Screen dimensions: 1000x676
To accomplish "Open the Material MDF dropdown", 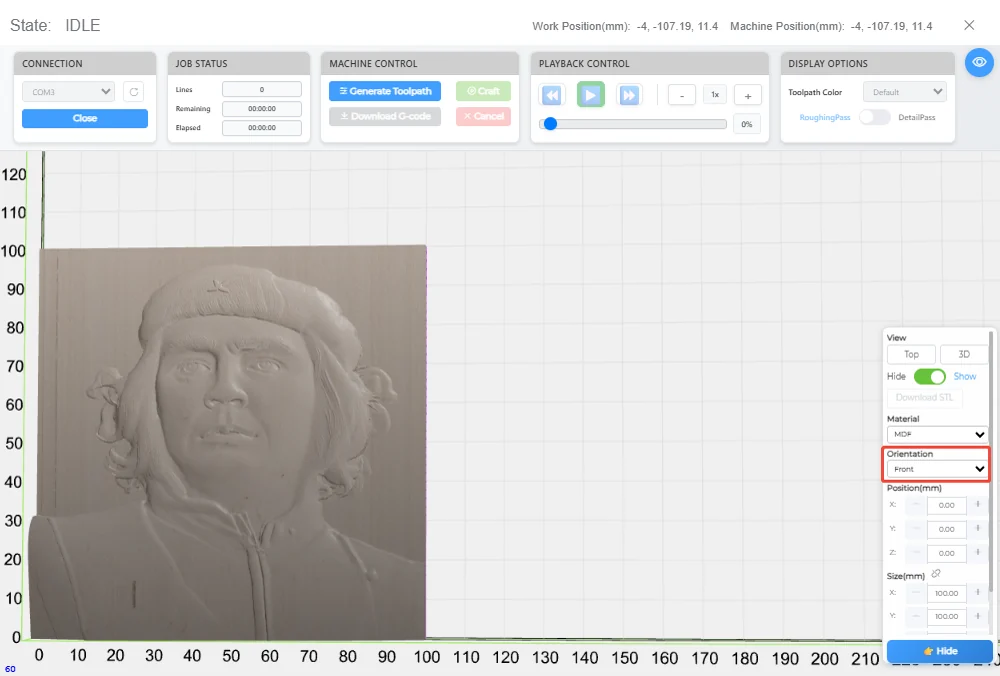I will (937, 434).
